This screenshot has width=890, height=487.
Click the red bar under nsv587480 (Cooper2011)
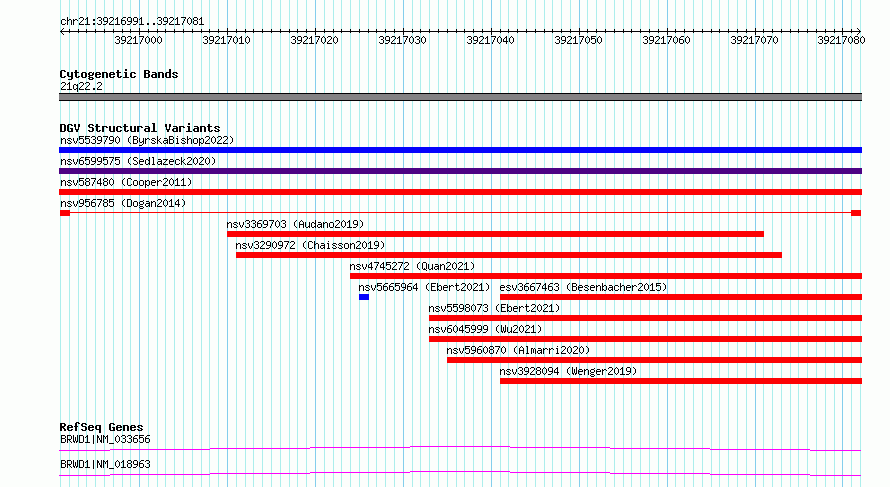460,192
